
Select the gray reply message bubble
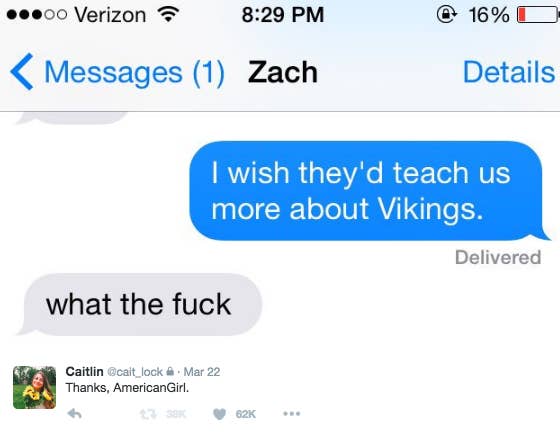[x=140, y=305]
